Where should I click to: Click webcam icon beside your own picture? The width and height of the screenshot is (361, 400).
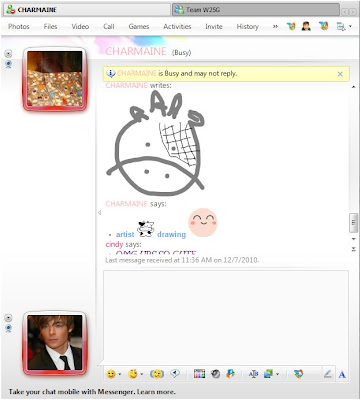point(9,328)
